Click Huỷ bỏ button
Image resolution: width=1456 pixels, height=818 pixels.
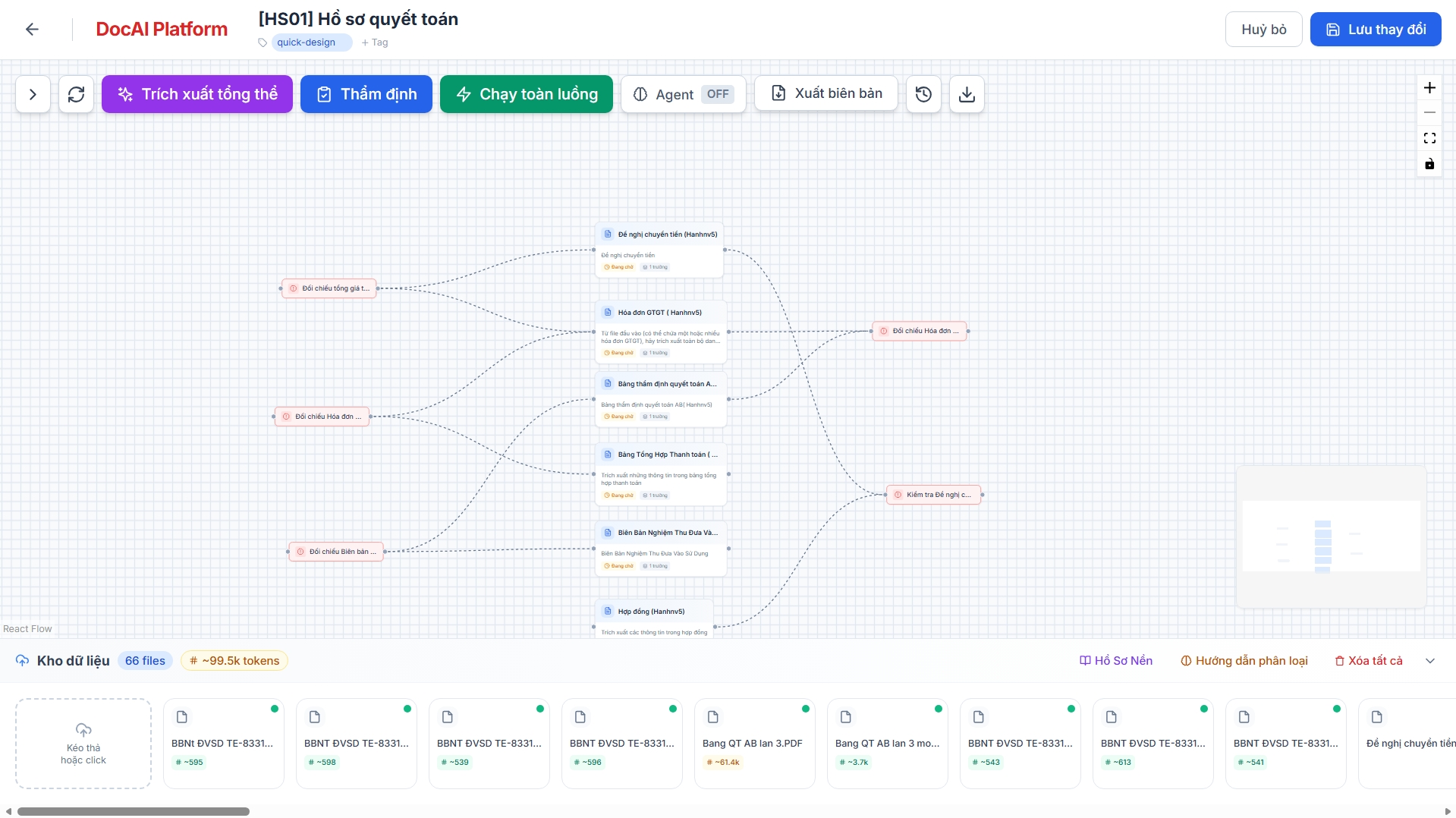1263,30
